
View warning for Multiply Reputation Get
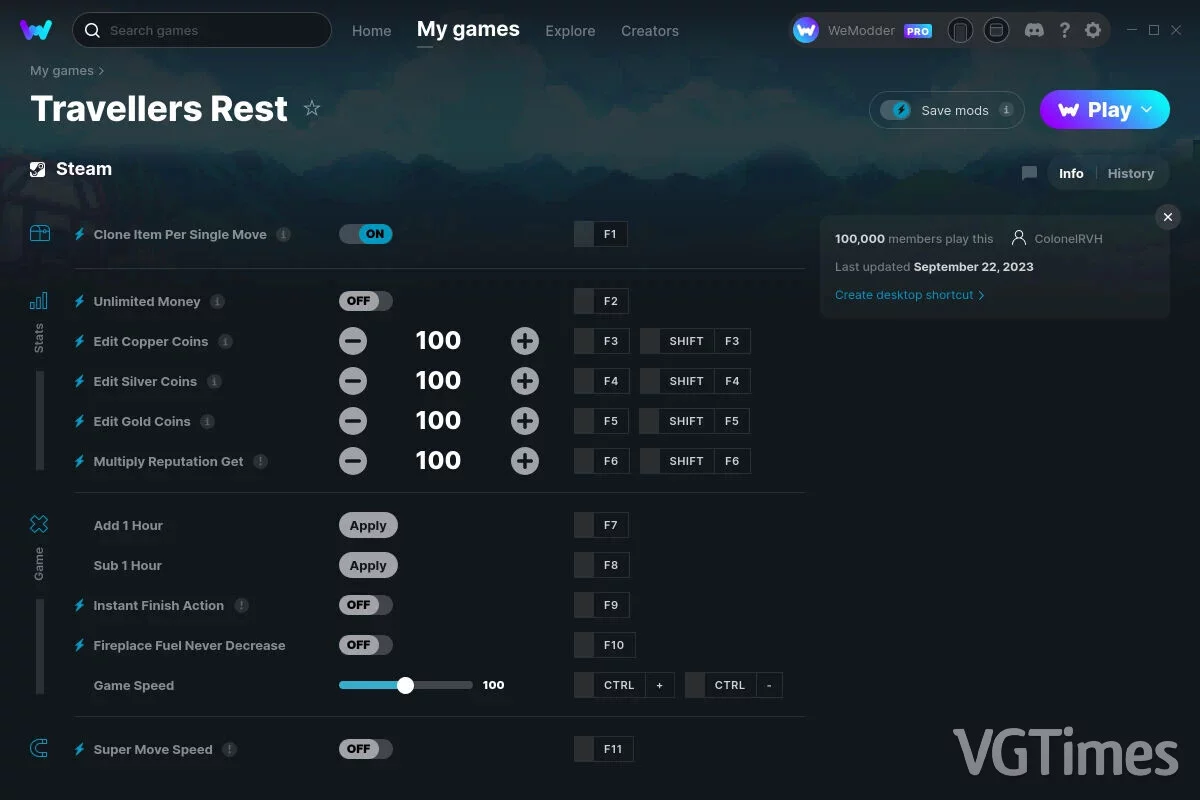point(260,461)
